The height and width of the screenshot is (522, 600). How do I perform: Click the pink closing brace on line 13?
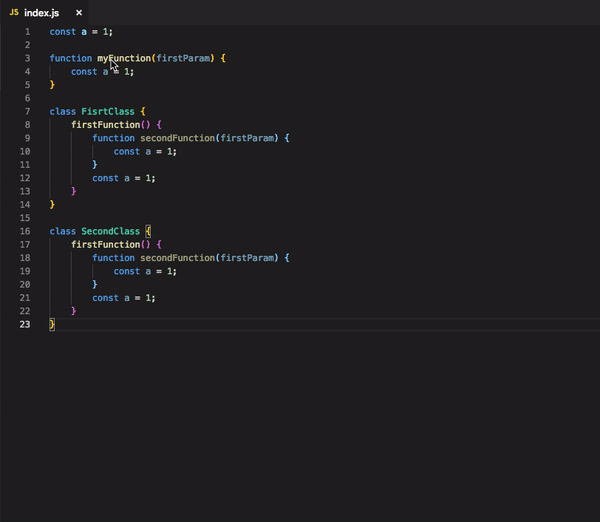click(x=73, y=191)
